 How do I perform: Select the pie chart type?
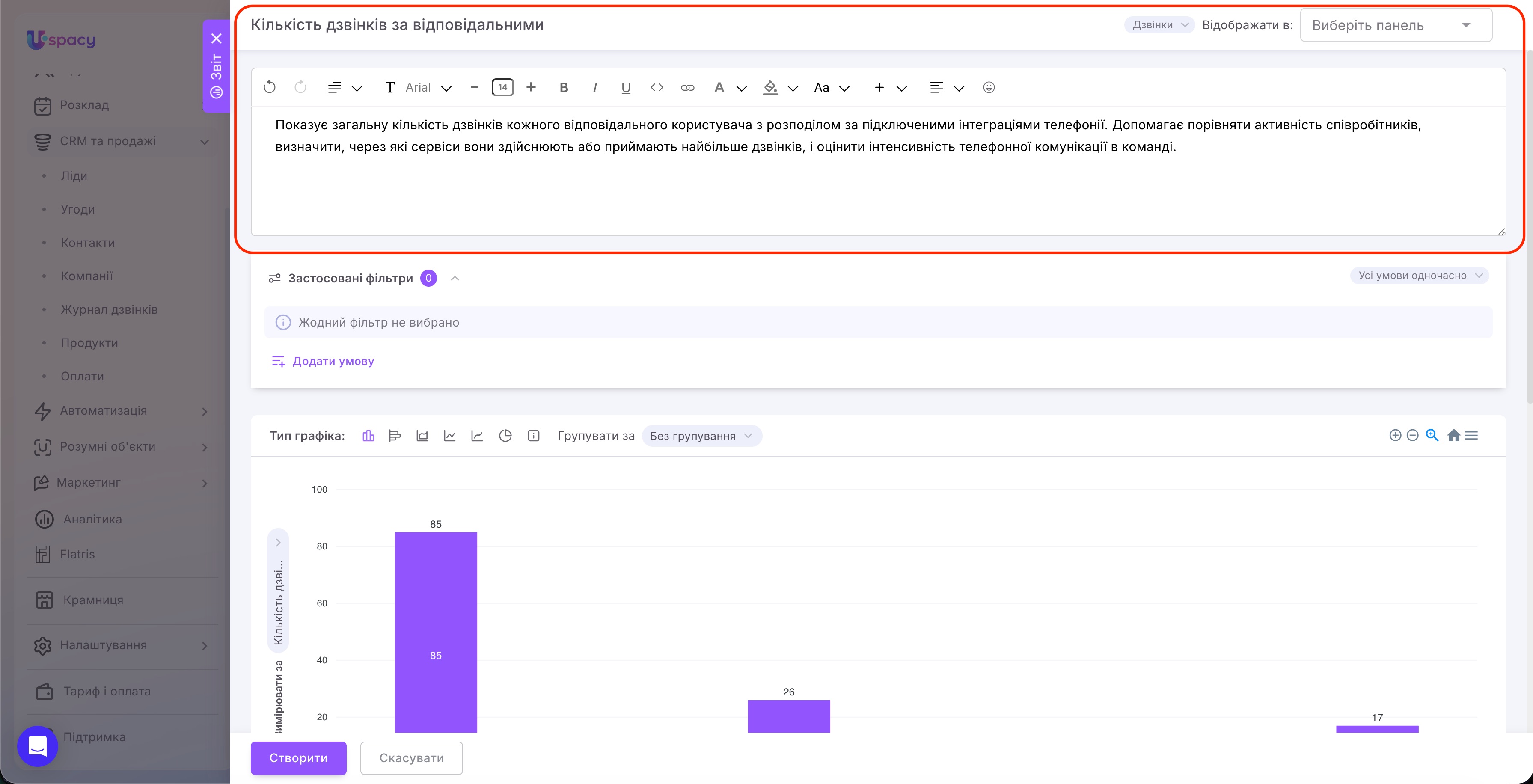coord(505,436)
